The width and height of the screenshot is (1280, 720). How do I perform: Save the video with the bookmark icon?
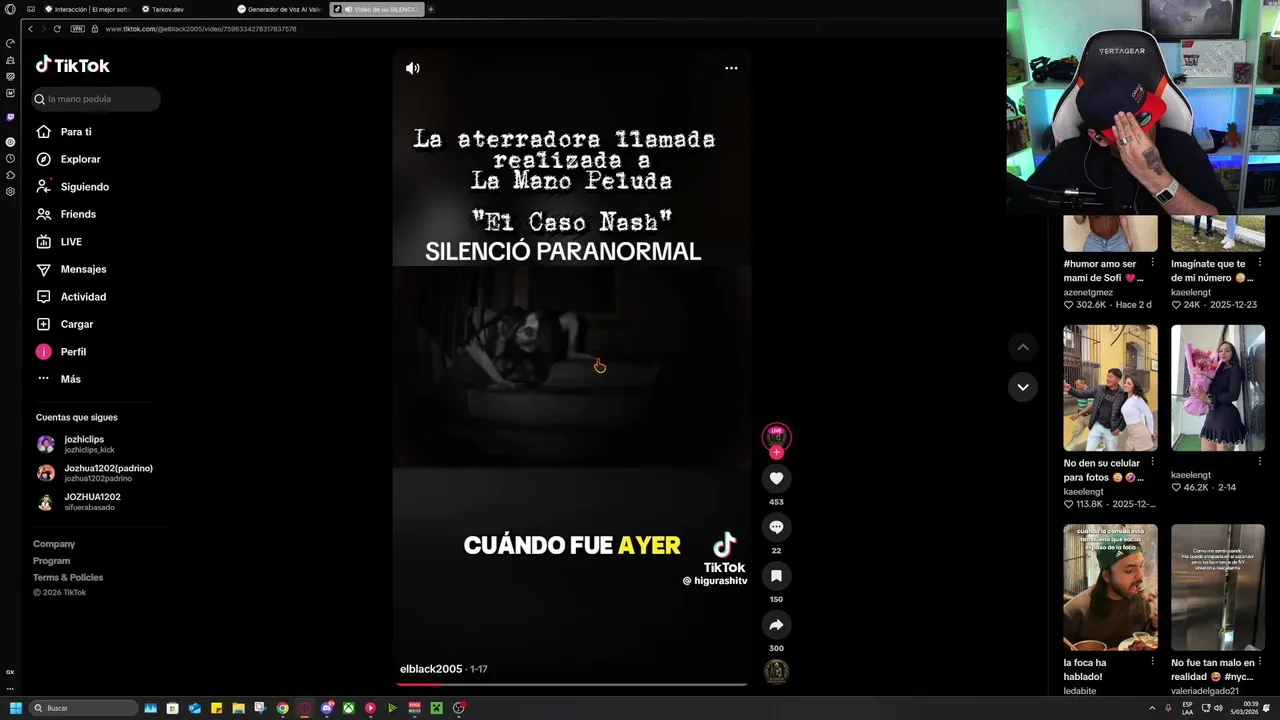pos(776,576)
